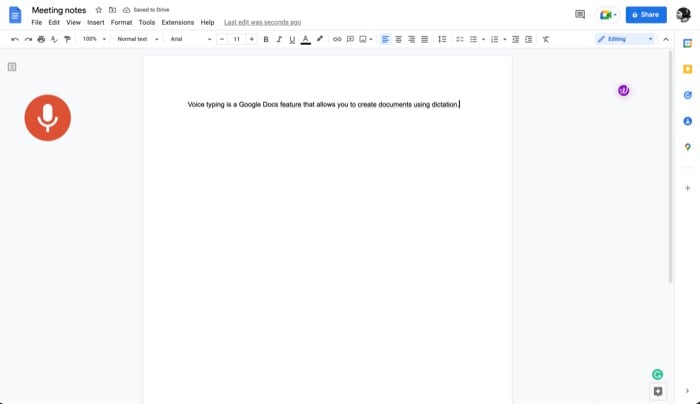Open the Google Docs home icon

click(x=15, y=15)
